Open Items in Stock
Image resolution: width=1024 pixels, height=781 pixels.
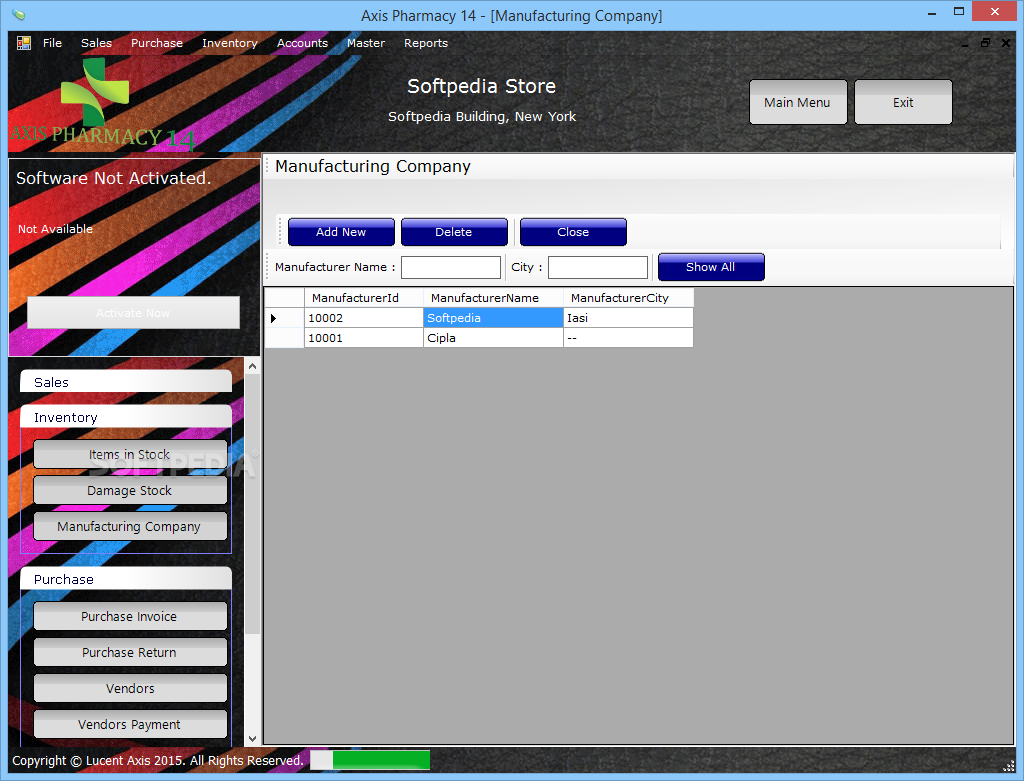pos(130,454)
